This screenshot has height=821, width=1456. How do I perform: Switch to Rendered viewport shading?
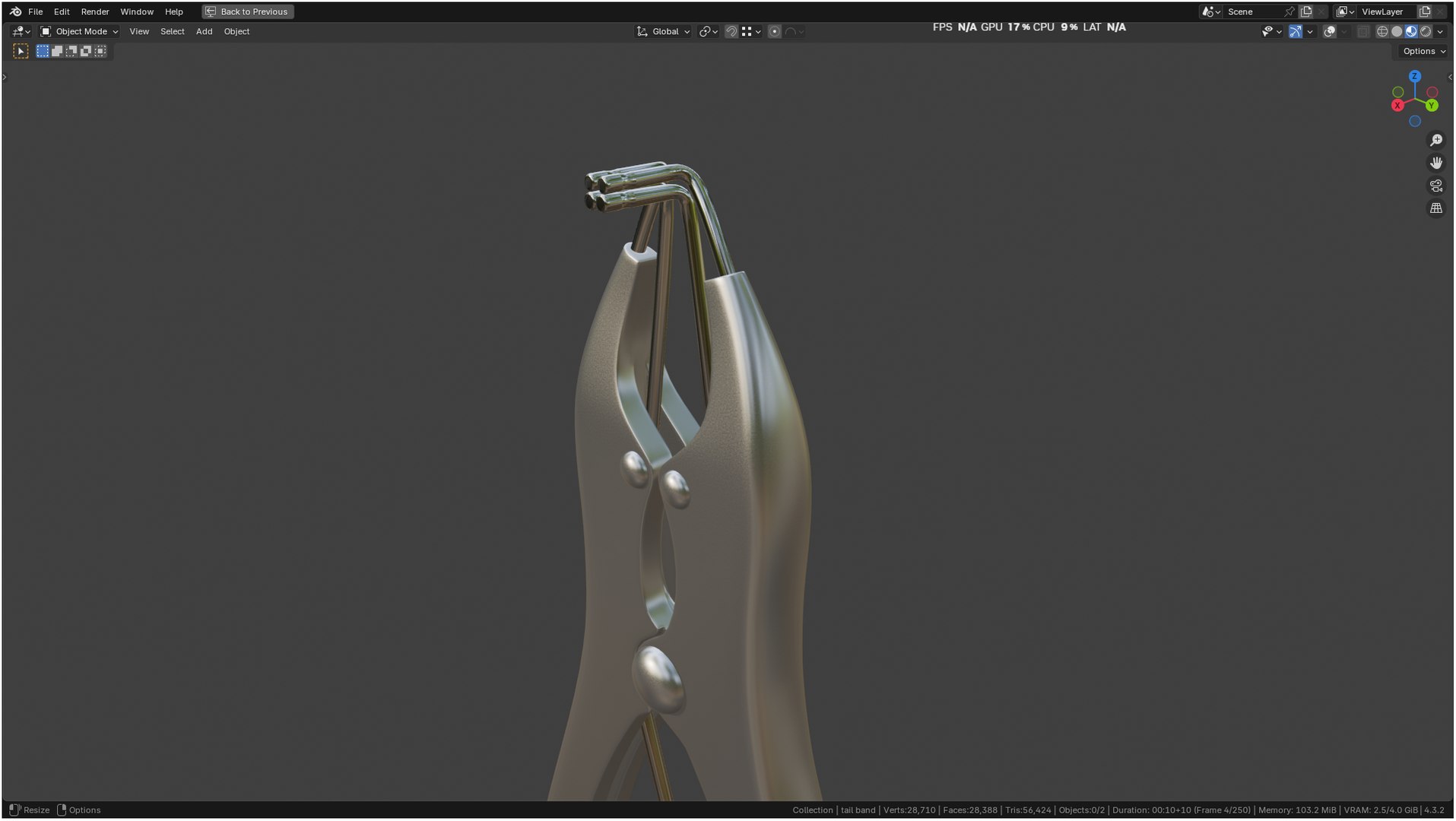point(1426,31)
